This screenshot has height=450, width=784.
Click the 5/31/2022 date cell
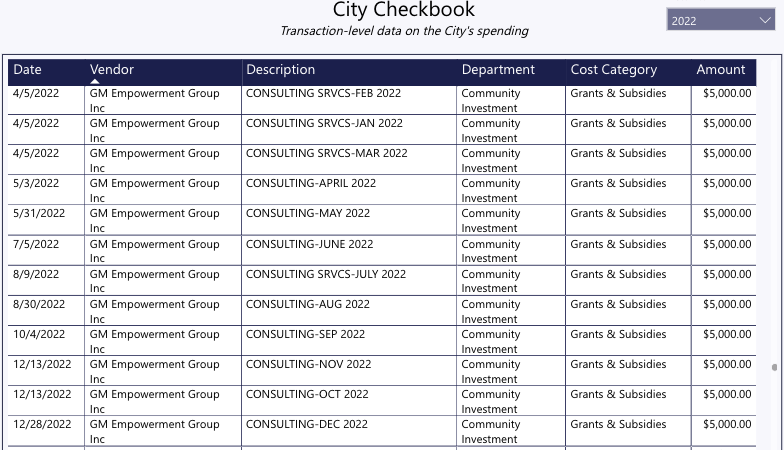(46, 220)
